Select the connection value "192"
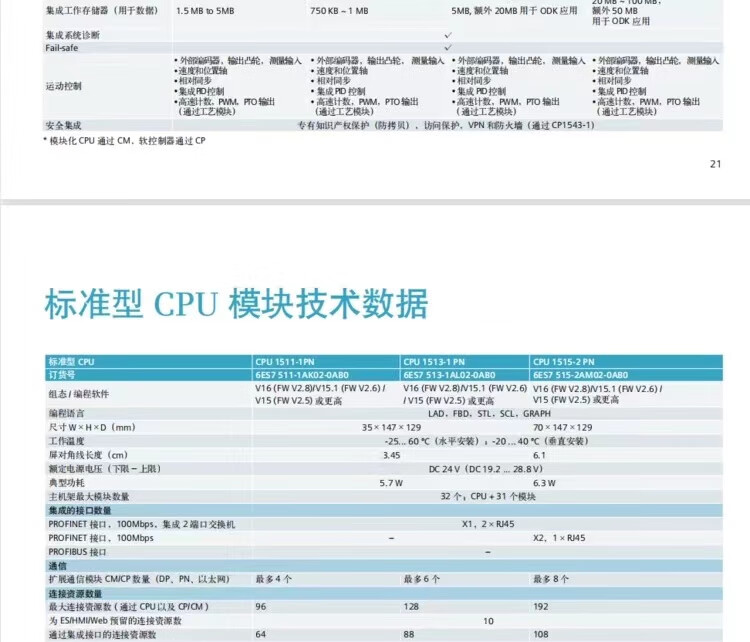The width and height of the screenshot is (750, 642). coord(541,607)
